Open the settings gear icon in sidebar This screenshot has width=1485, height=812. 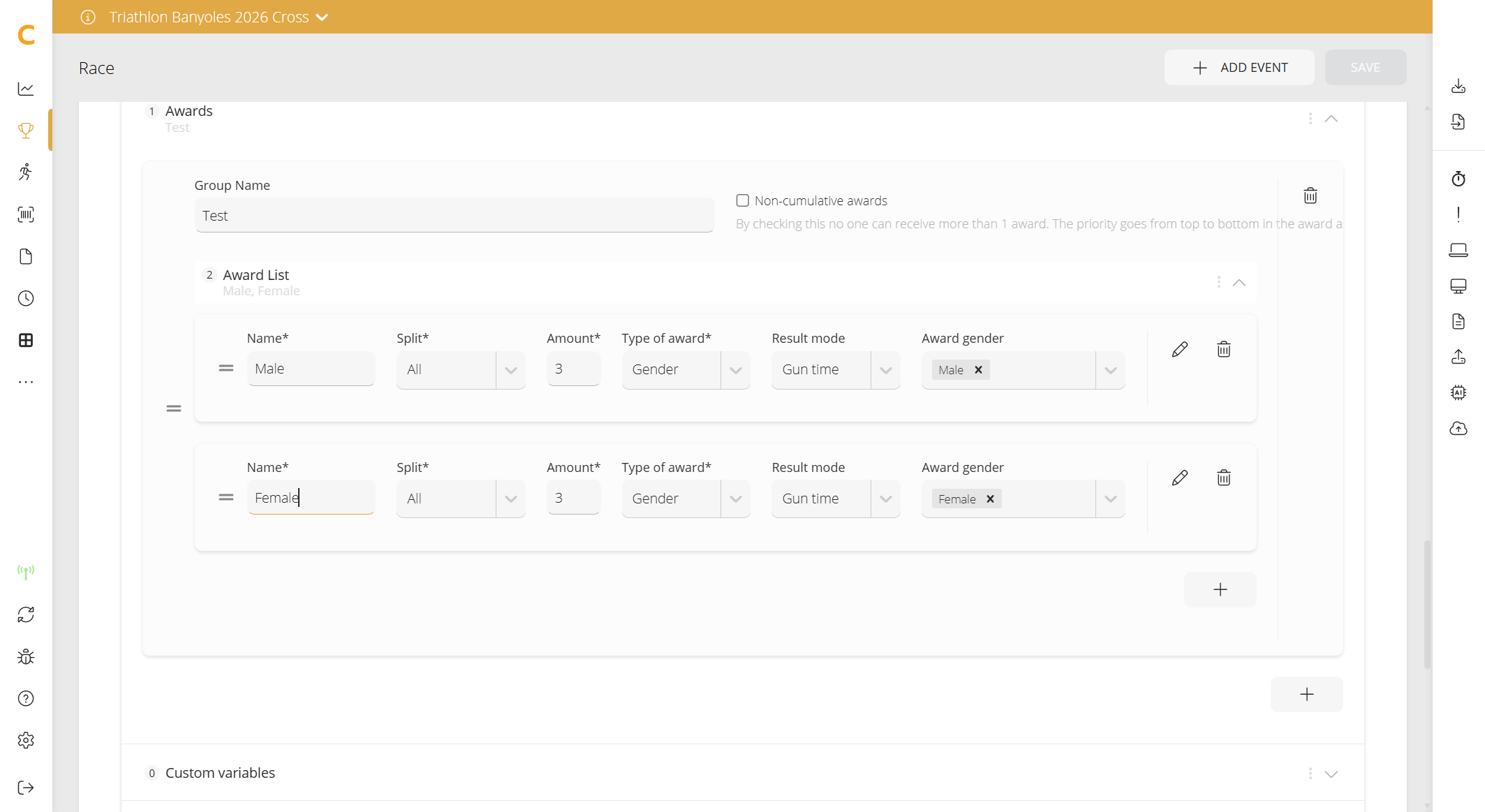26,740
